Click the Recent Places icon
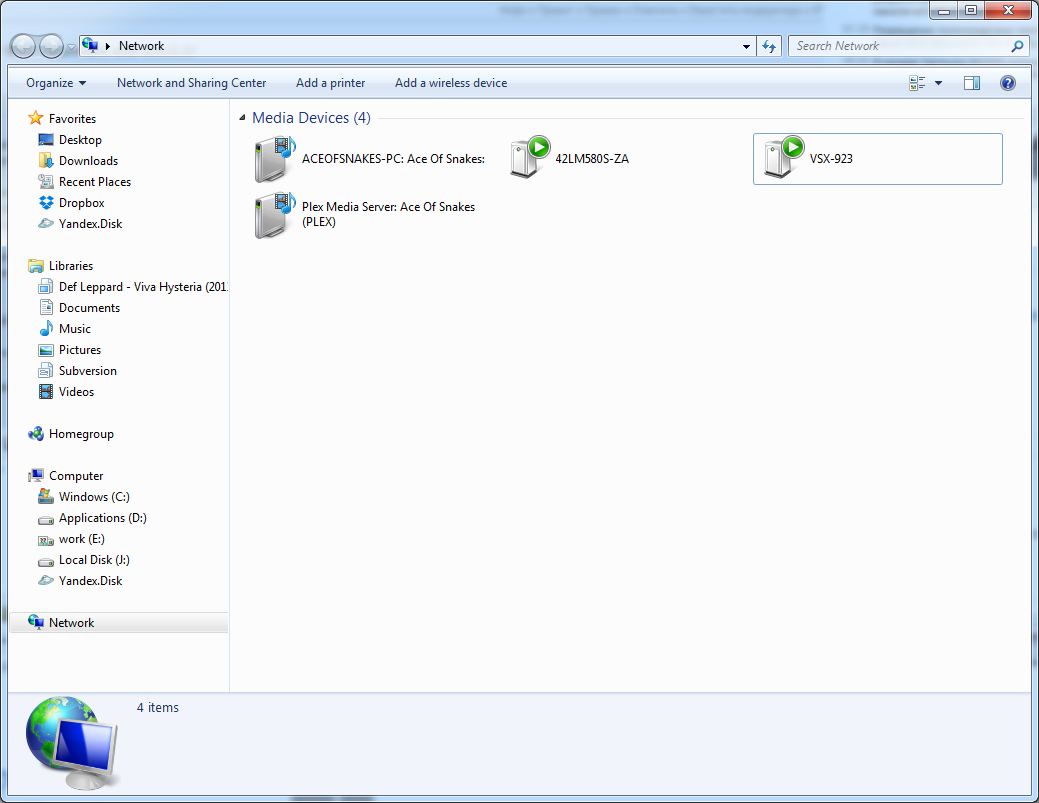Screen dimensions: 1039x803 point(46,182)
